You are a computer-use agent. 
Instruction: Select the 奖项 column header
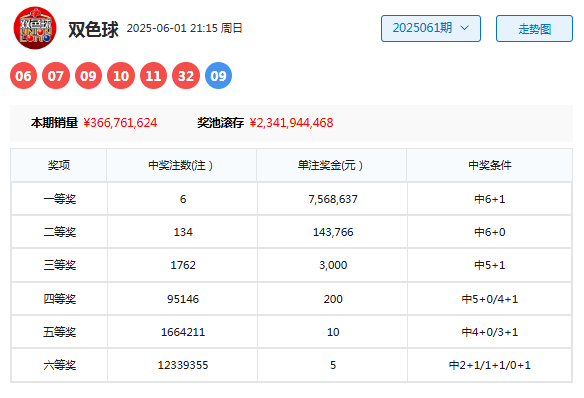(x=59, y=165)
